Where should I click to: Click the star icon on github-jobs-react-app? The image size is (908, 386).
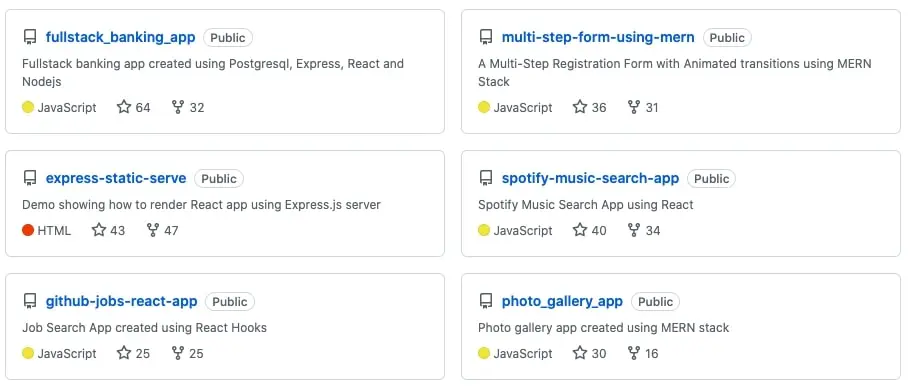point(124,353)
